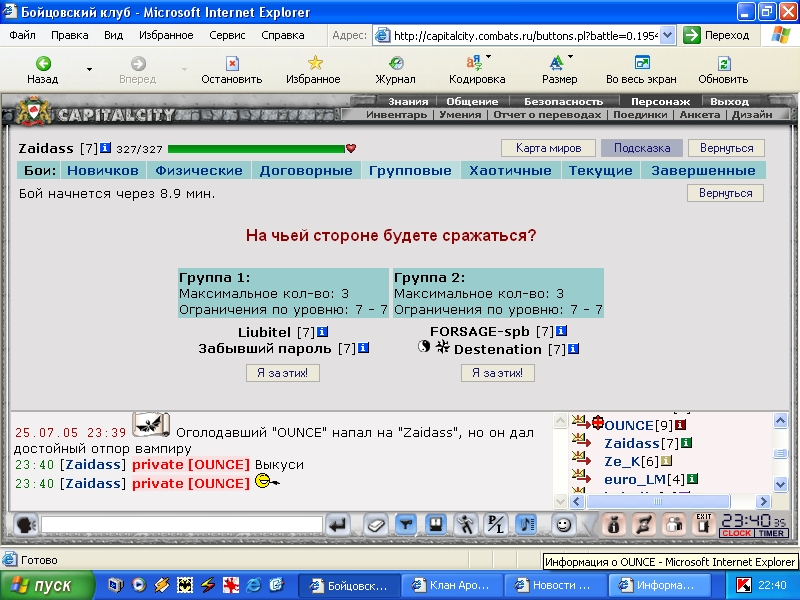Click the Остановить stop icon
The image size is (800, 600).
point(232,63)
